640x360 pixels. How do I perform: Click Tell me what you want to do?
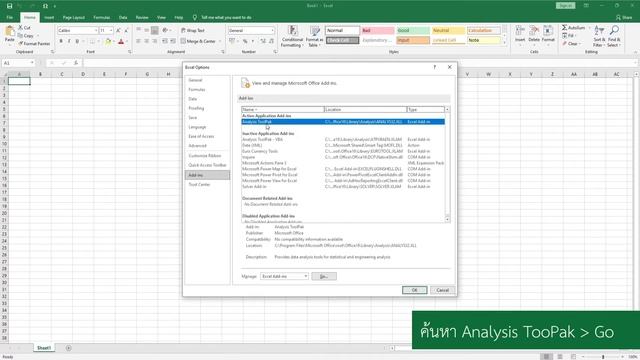click(222, 18)
